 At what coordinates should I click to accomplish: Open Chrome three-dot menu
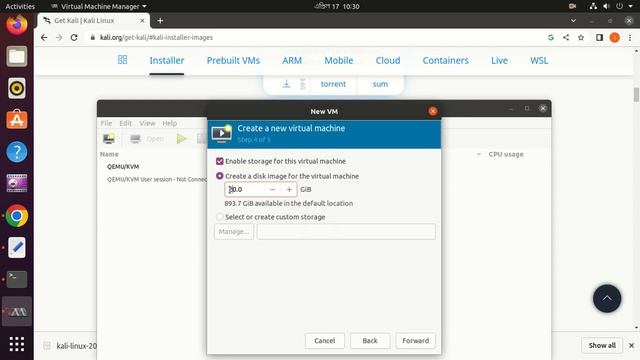click(630, 38)
